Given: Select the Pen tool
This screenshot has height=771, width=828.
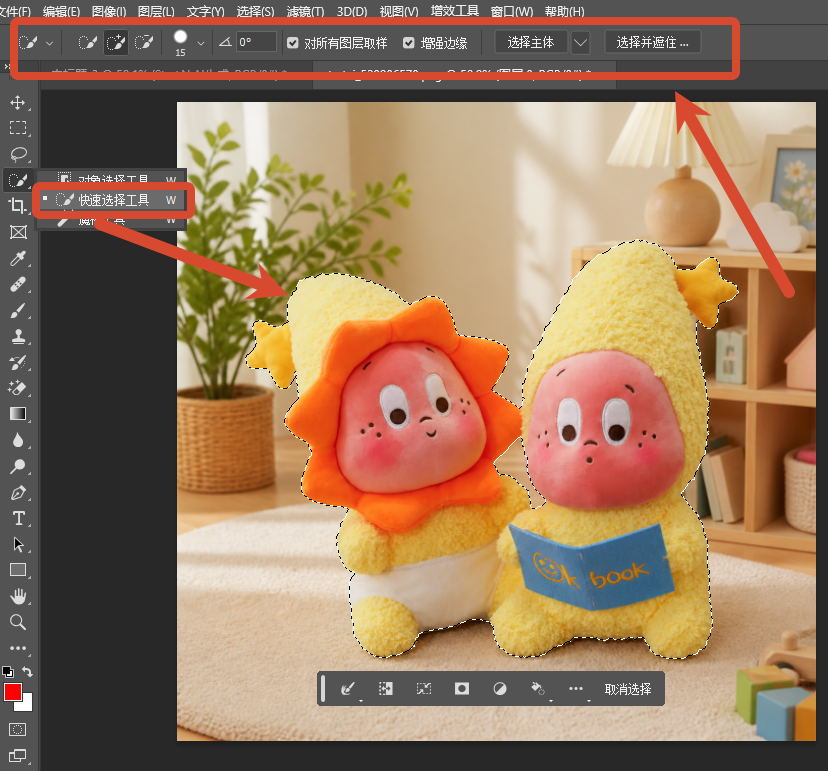Looking at the screenshot, I should point(18,493).
